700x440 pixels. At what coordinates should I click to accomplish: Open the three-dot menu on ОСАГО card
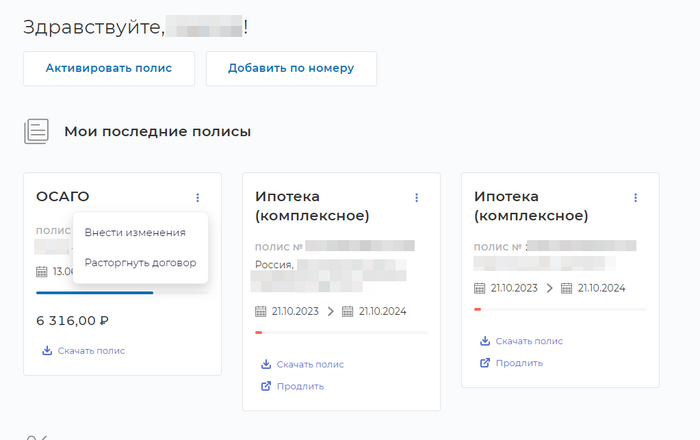tap(198, 198)
